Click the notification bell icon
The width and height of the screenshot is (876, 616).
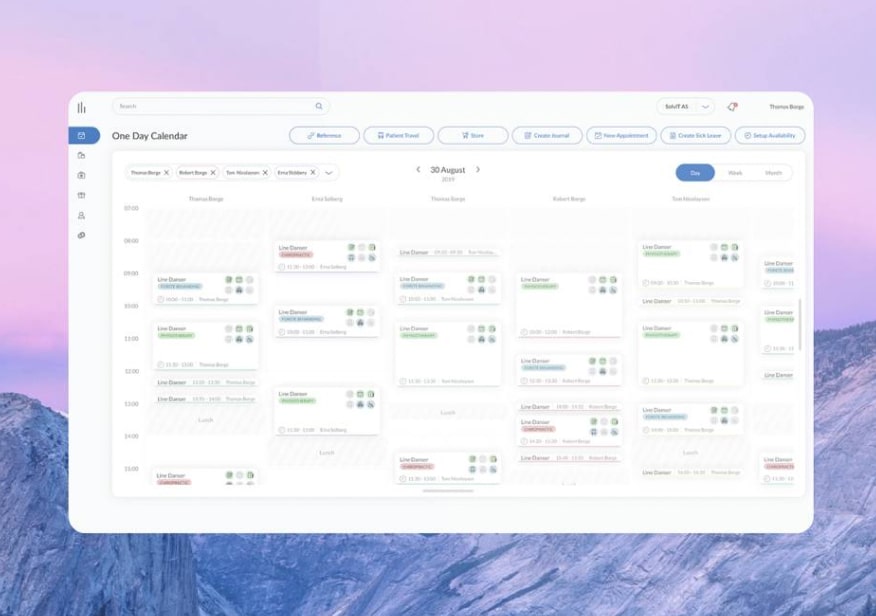[x=731, y=104]
